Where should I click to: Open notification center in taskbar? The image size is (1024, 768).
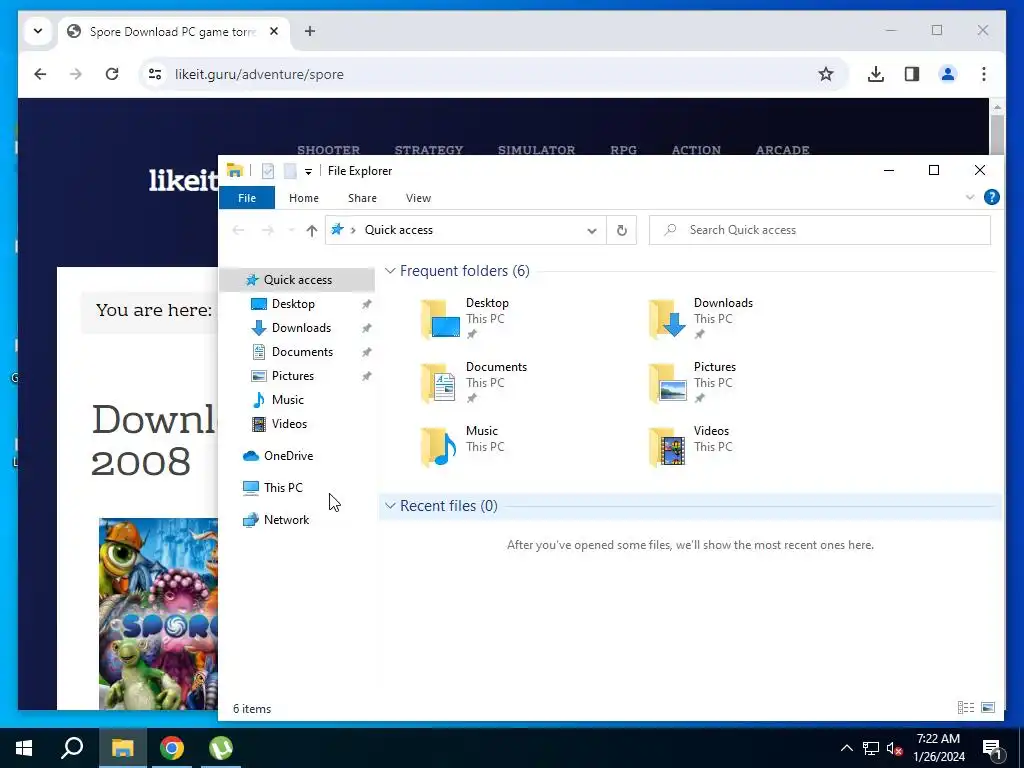(x=993, y=749)
